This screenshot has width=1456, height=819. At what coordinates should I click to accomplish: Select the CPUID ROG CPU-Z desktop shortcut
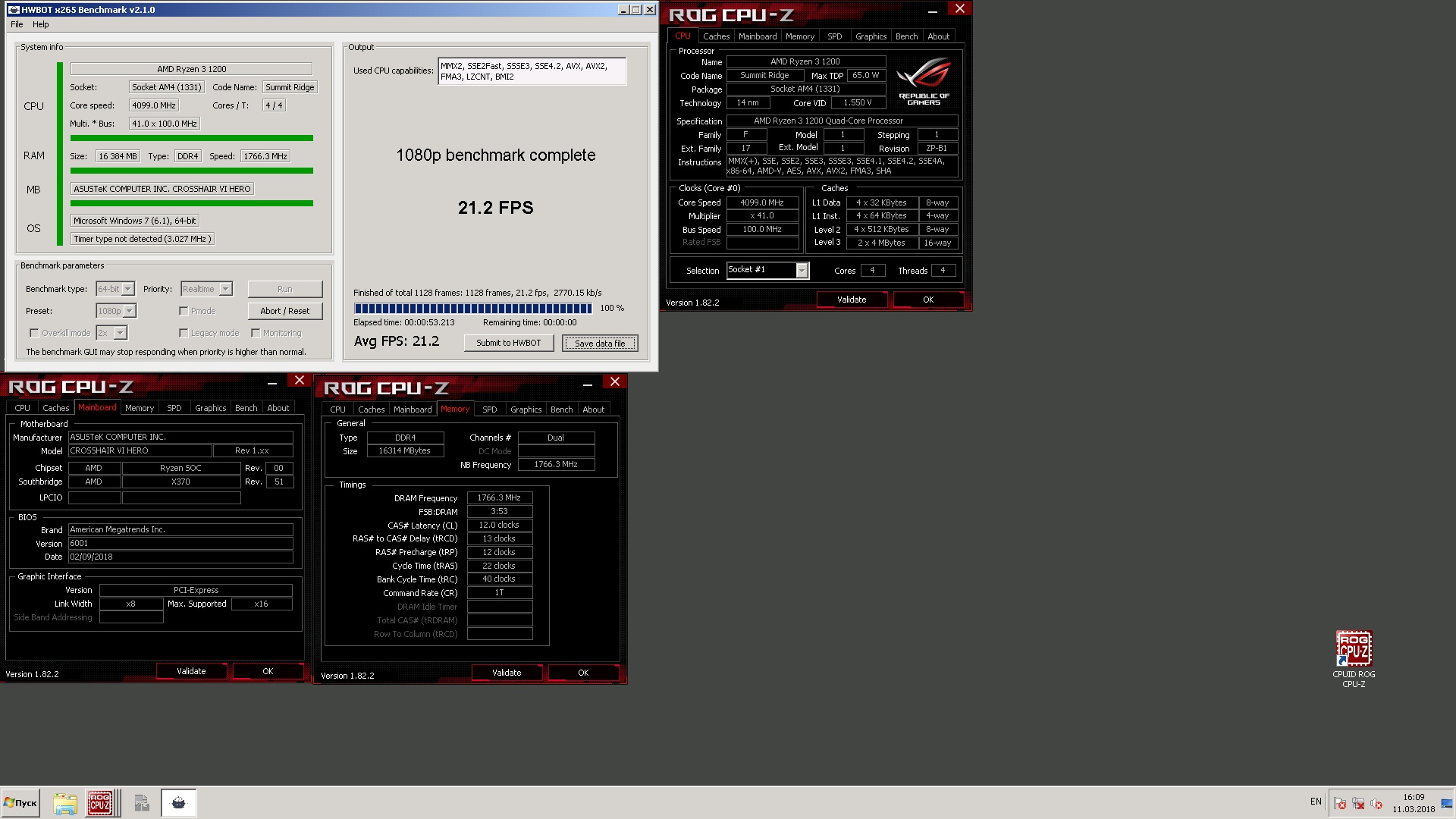pos(1354,659)
